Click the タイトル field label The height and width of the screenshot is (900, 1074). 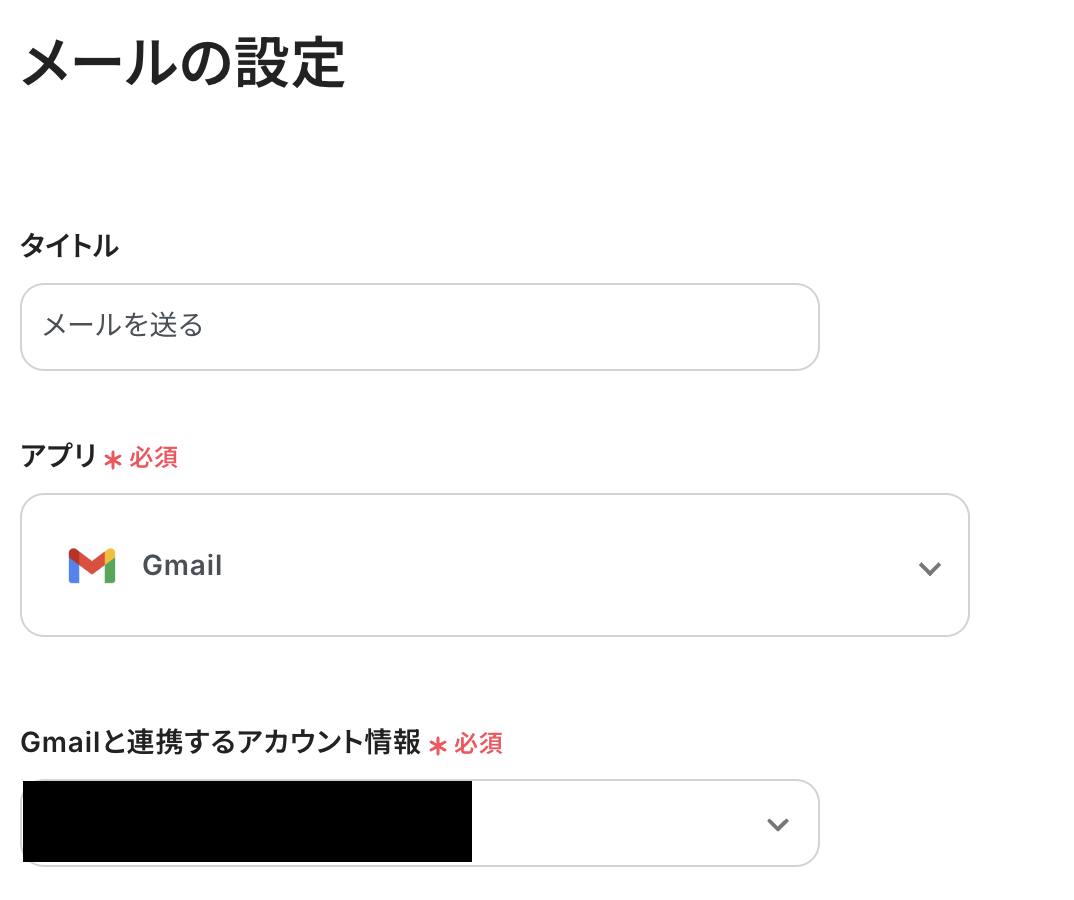[x=70, y=246]
